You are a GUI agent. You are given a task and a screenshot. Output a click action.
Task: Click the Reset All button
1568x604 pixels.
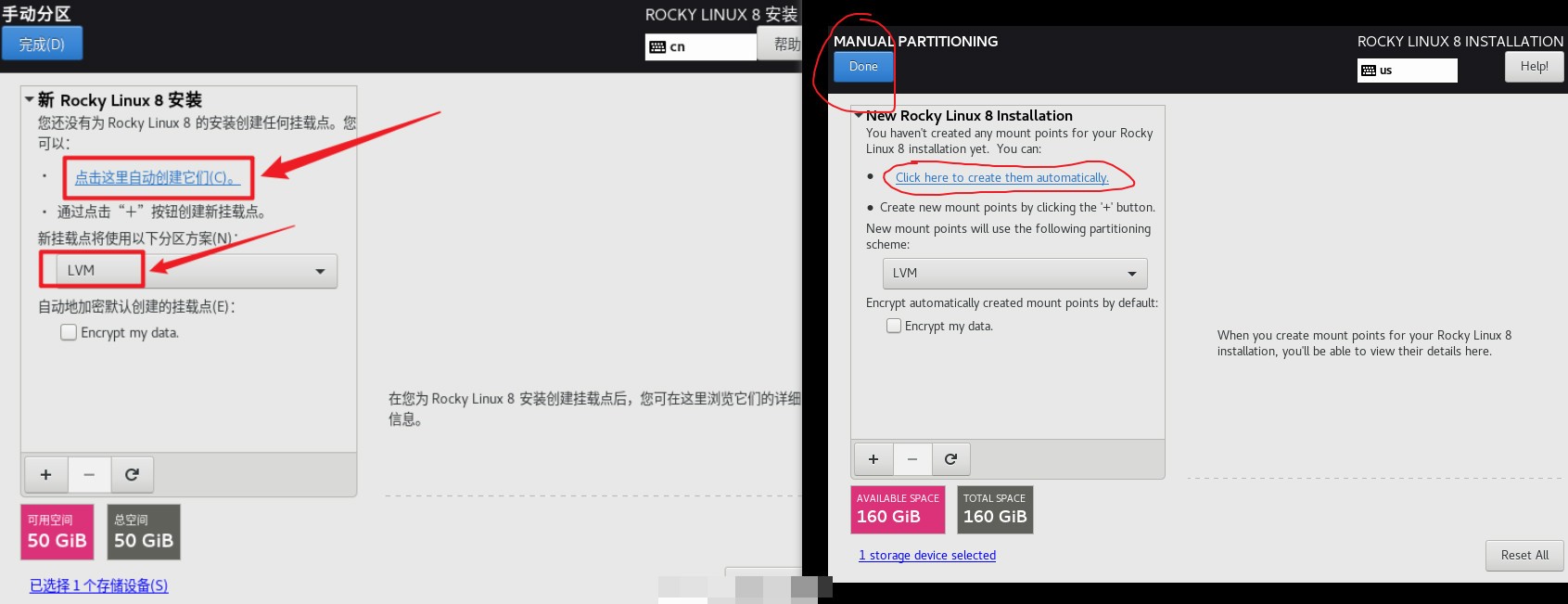click(1524, 555)
